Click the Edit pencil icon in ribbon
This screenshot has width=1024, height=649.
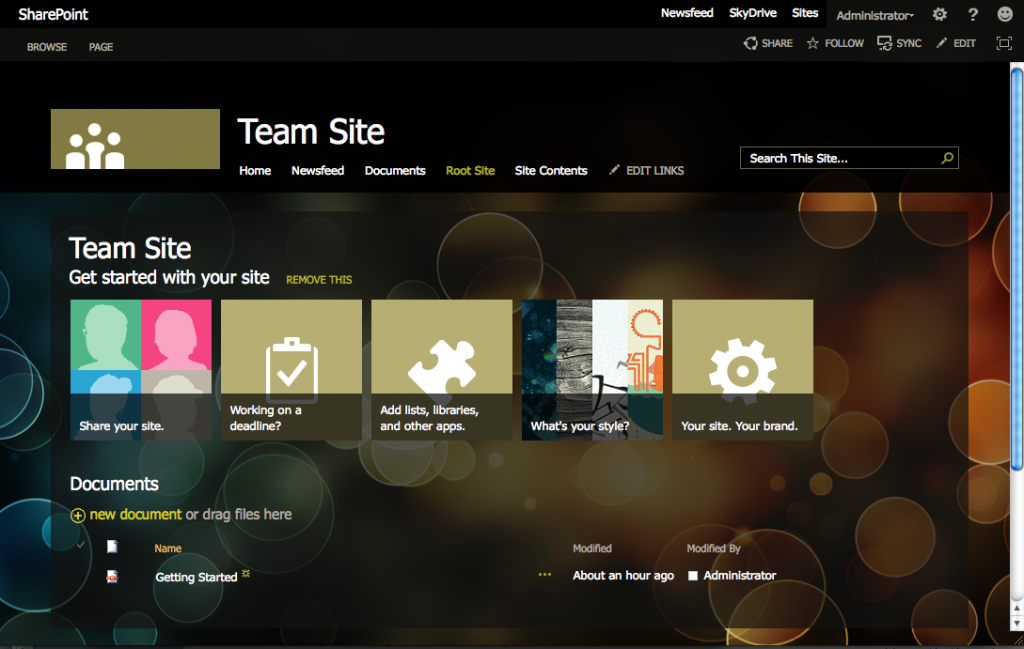941,43
